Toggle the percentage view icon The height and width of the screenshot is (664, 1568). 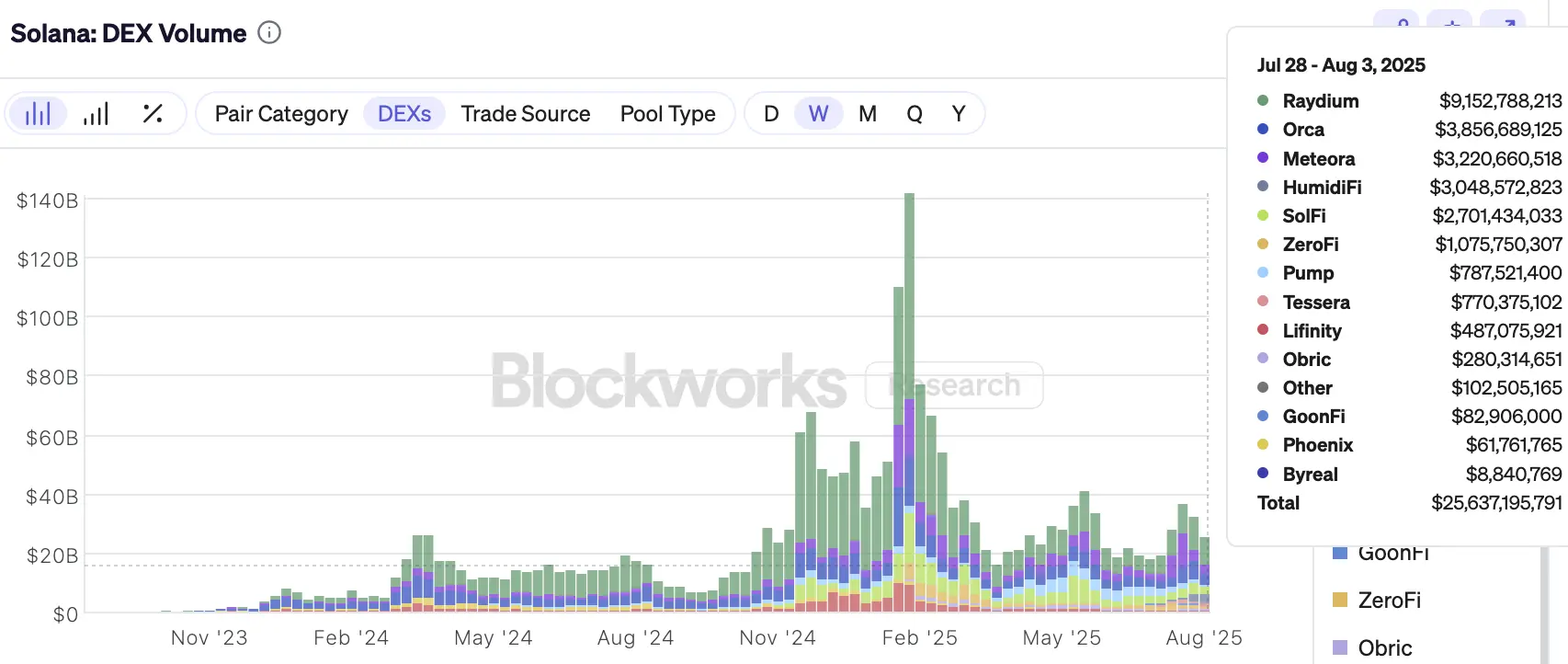(x=153, y=114)
